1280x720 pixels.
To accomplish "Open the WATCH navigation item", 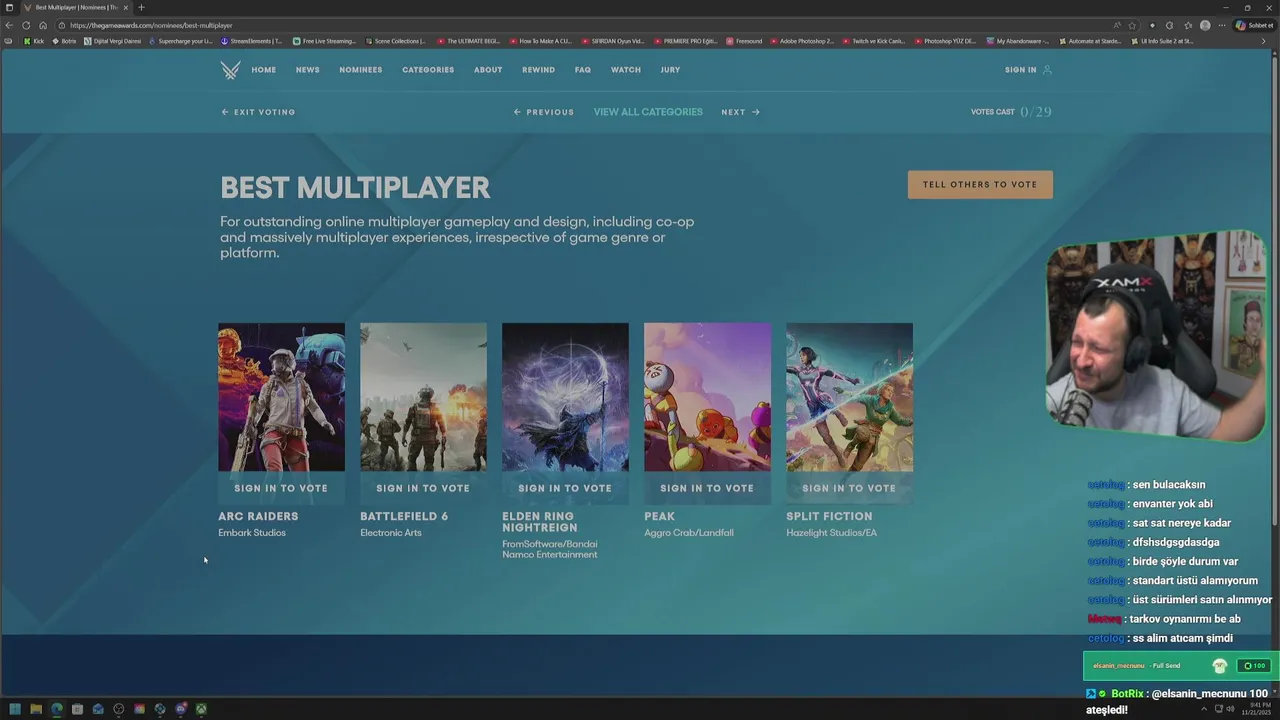I will coord(626,70).
